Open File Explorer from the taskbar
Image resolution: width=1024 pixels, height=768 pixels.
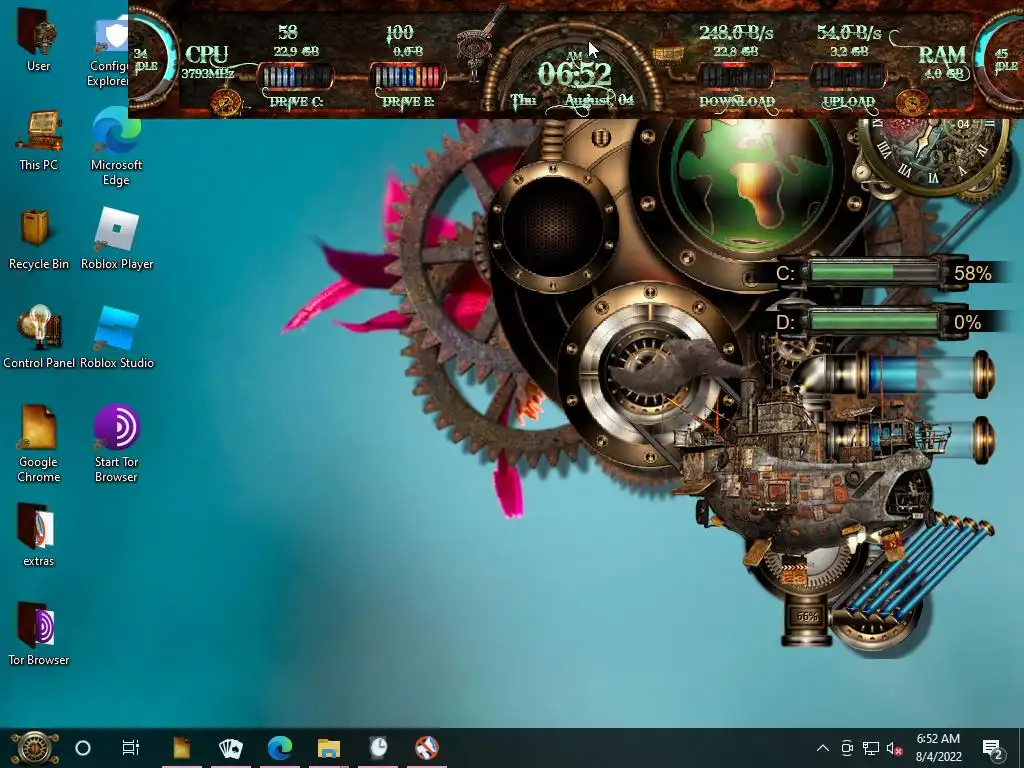(x=328, y=748)
